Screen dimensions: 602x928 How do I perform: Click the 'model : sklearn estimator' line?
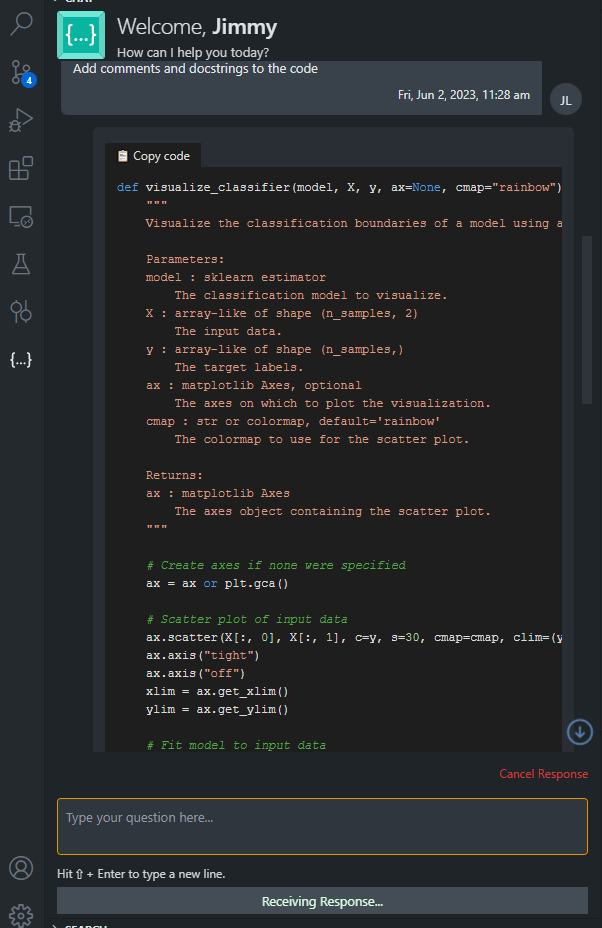click(236, 277)
